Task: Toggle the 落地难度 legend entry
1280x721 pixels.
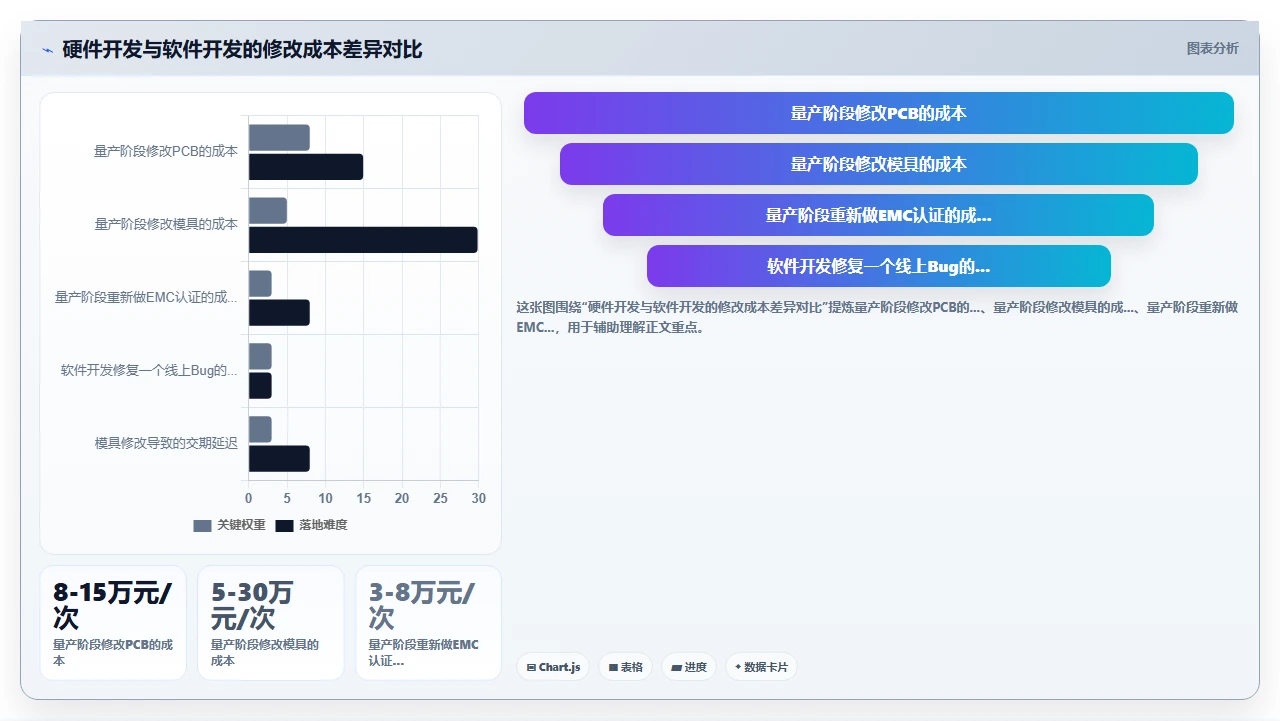Action: 312,525
